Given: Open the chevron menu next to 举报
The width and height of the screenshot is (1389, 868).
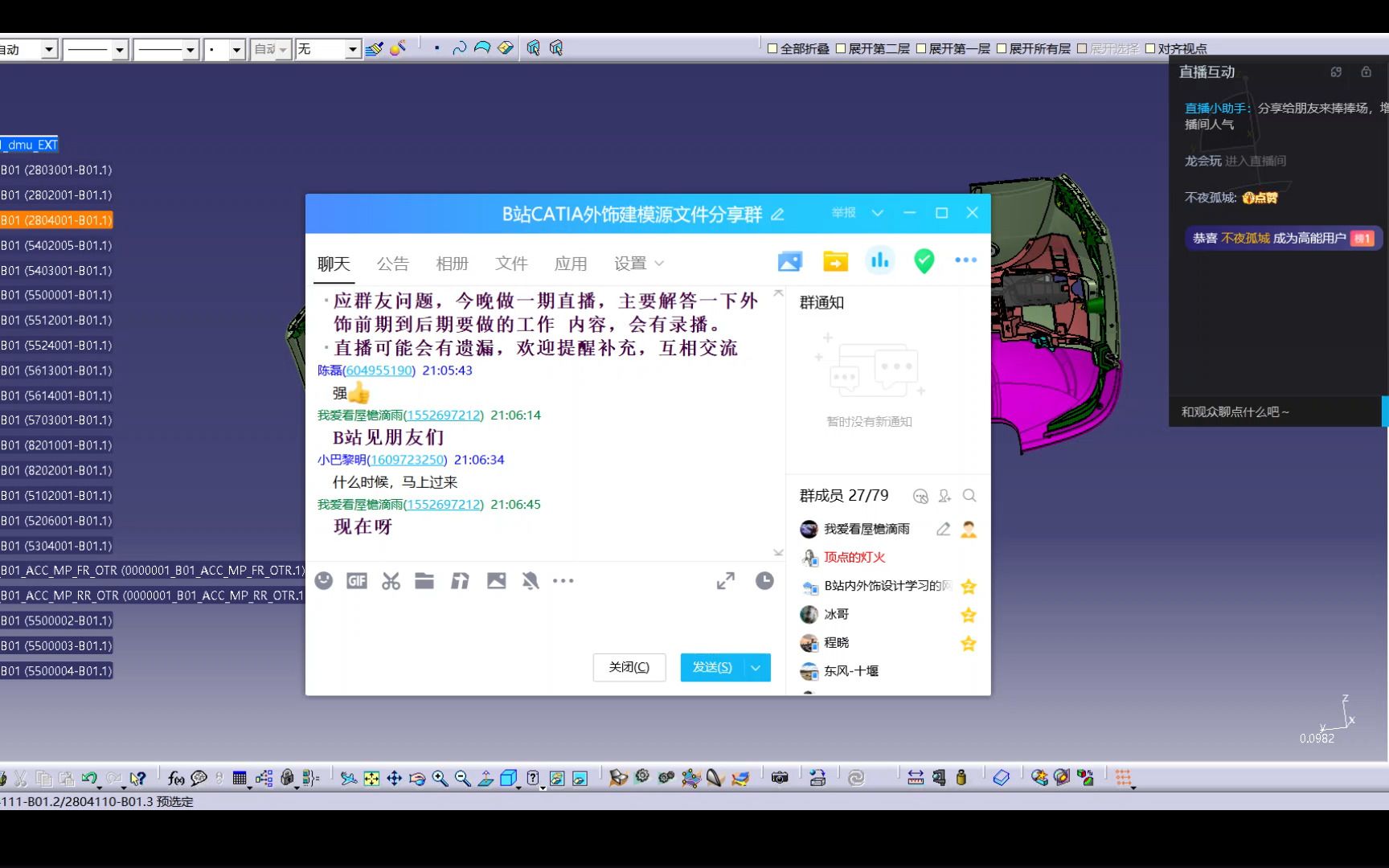Looking at the screenshot, I should point(878,213).
